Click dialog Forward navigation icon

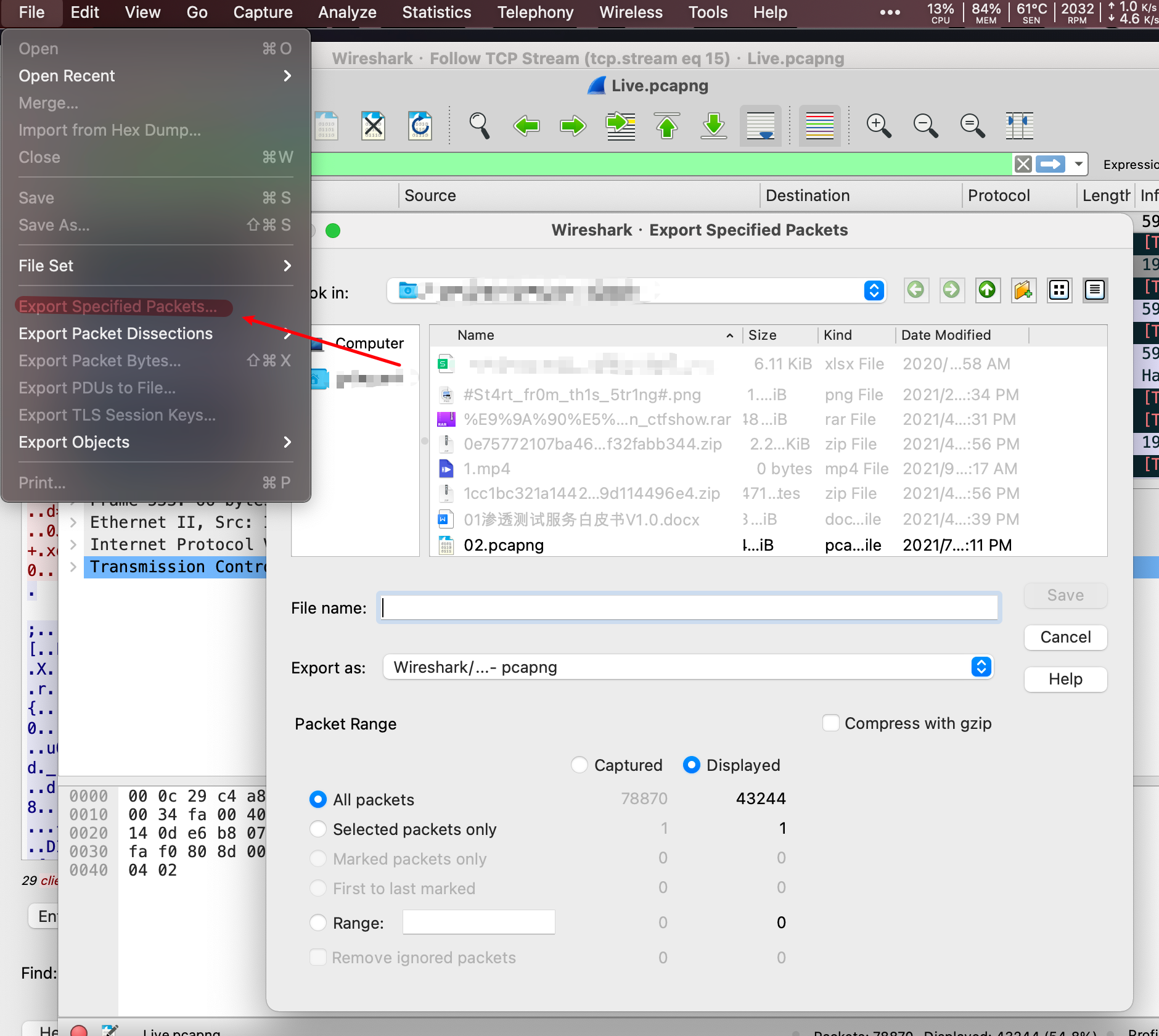(x=951, y=290)
